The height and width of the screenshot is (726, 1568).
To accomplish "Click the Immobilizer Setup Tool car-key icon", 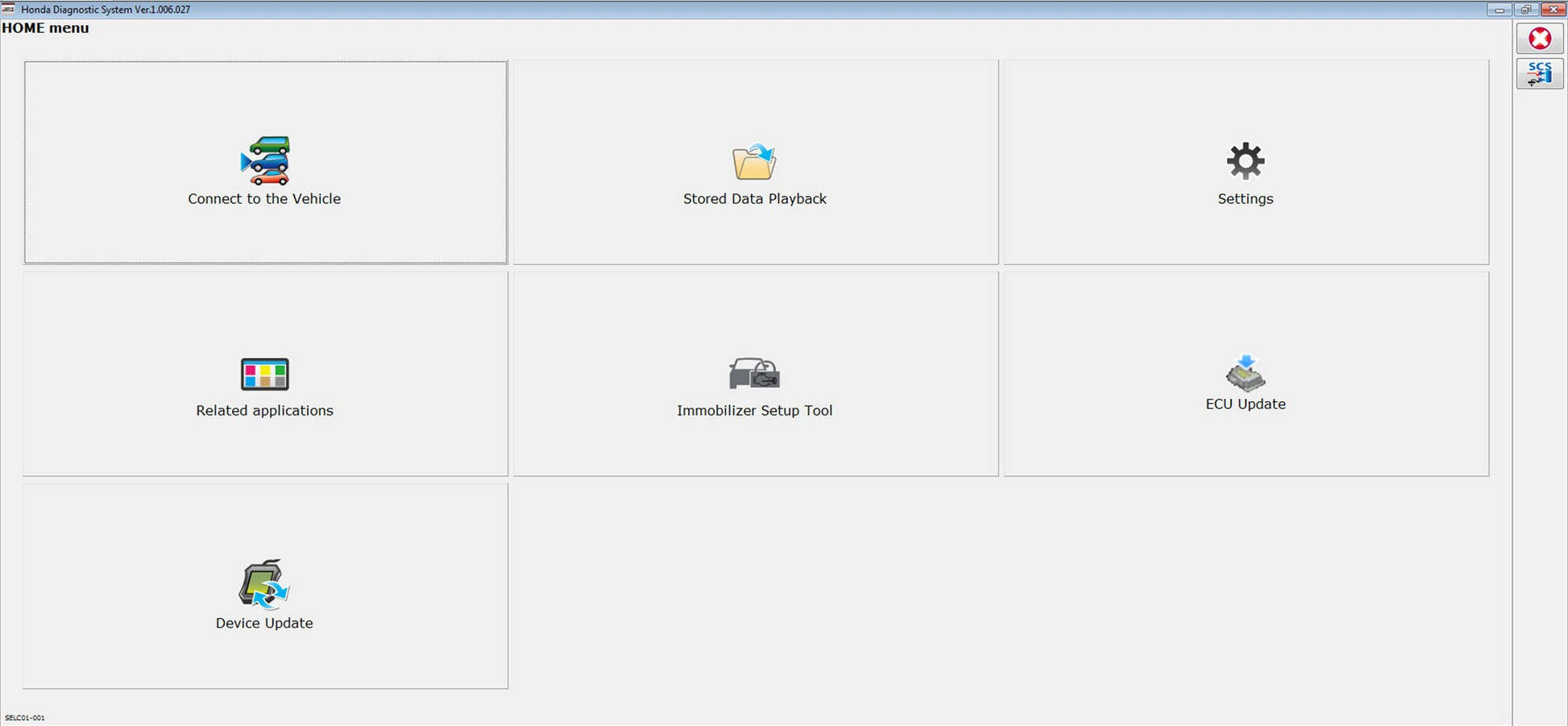I will [754, 374].
